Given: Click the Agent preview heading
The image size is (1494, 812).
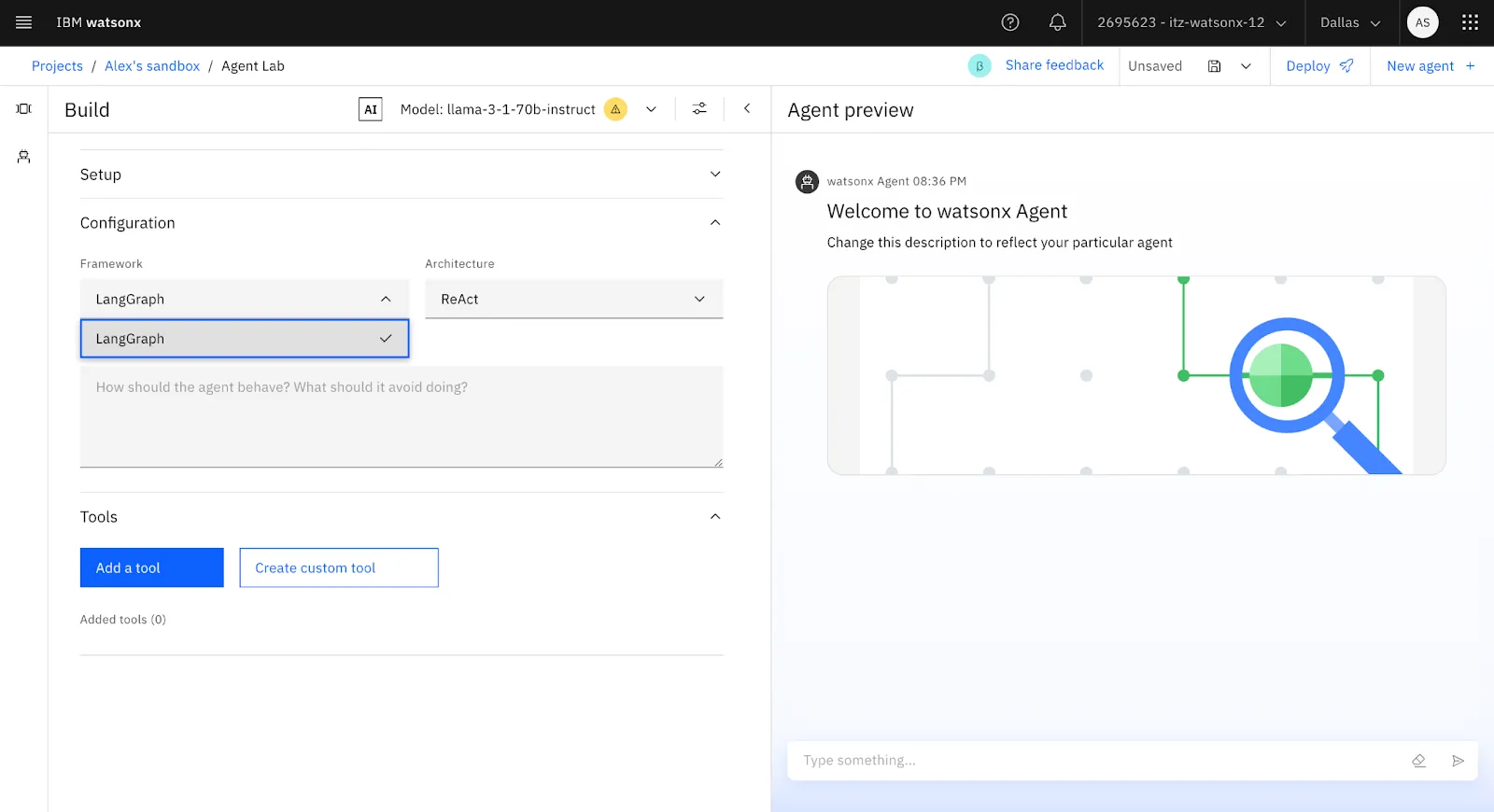Looking at the screenshot, I should point(851,110).
